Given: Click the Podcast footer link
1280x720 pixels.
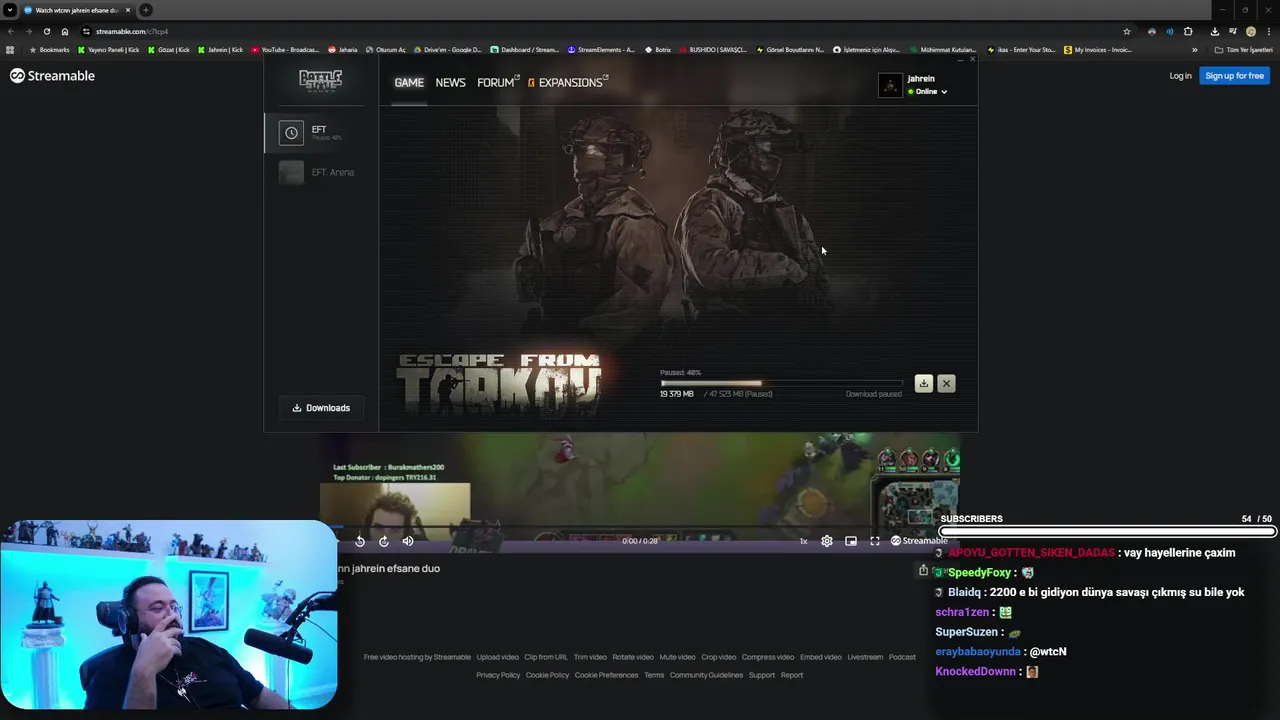Looking at the screenshot, I should [x=902, y=657].
